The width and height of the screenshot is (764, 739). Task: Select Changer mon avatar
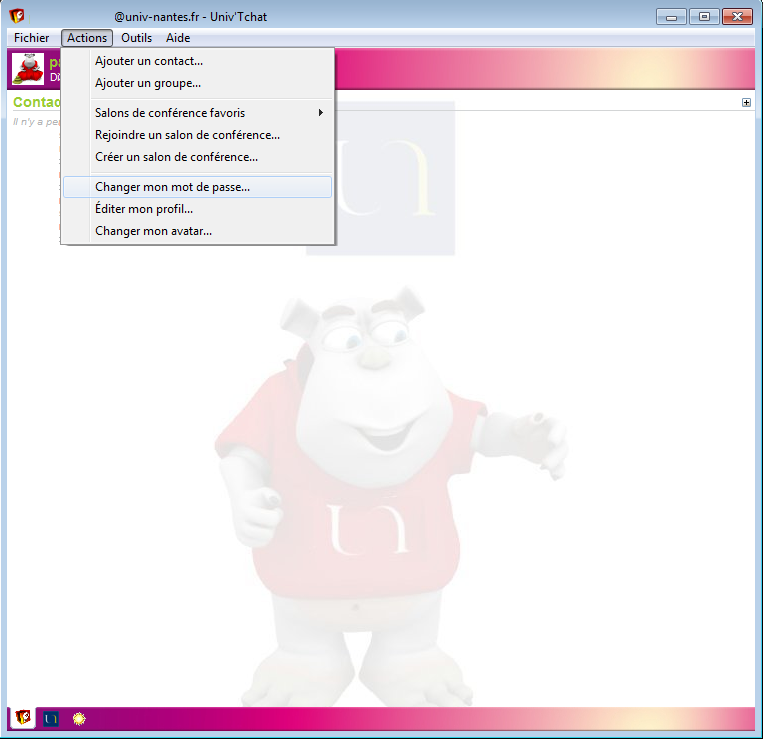click(x=153, y=231)
